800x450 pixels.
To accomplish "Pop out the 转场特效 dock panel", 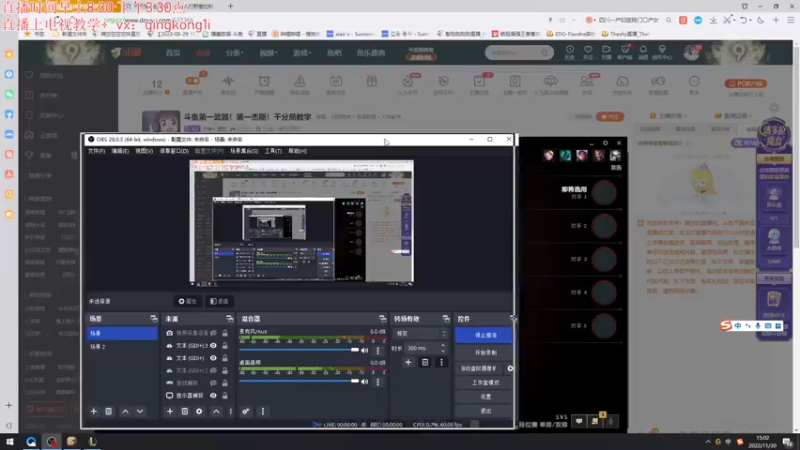I will (446, 318).
